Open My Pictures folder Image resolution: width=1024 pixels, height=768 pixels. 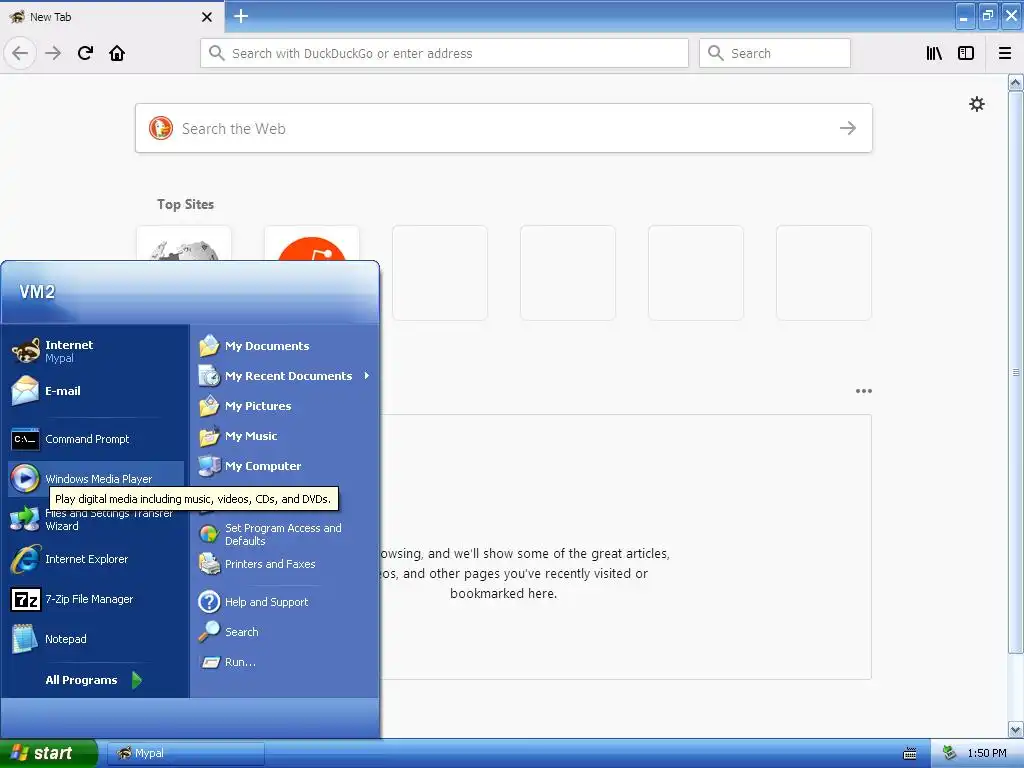[285, 406]
